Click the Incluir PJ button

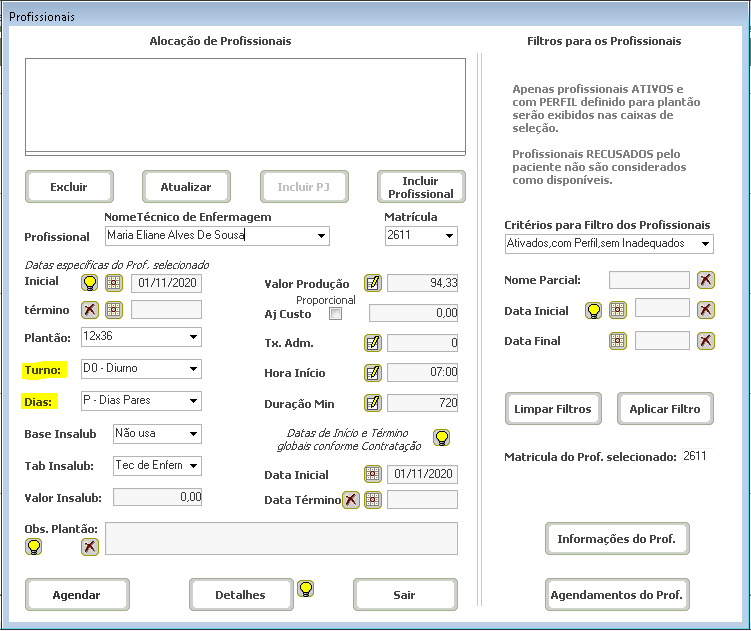click(x=304, y=187)
